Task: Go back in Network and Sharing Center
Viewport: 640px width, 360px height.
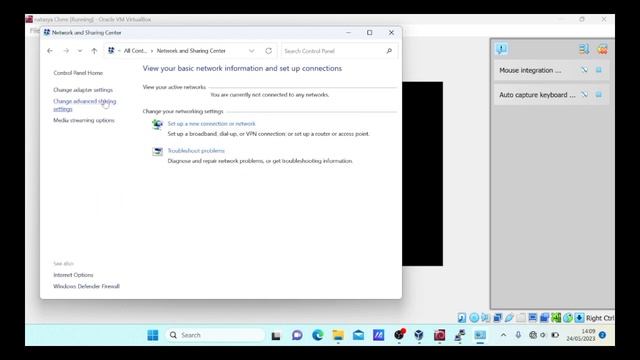Action: pos(50,51)
